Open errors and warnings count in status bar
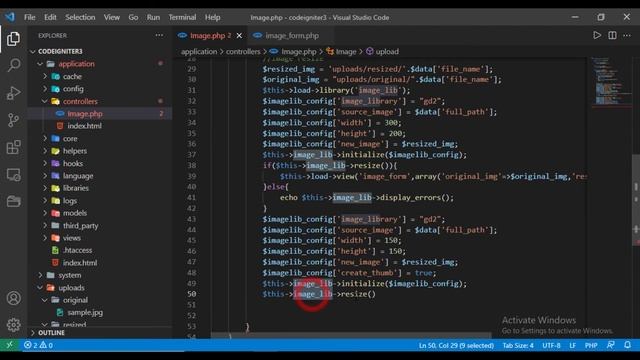Image resolution: width=640 pixels, height=360 pixels. [x=38, y=345]
